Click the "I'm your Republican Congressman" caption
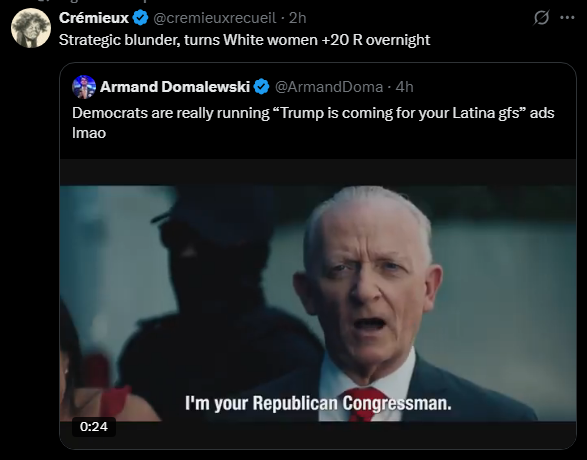Screen dimensions: 587x460 coord(318,403)
